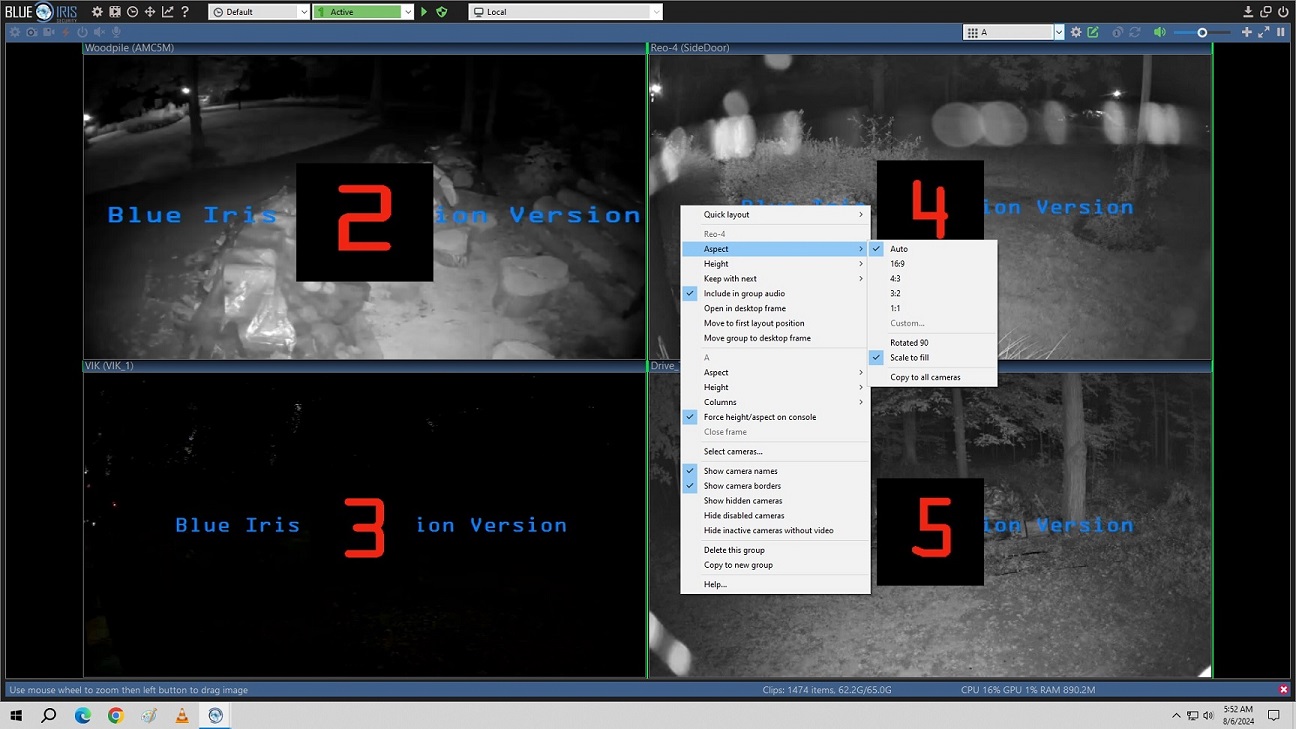Click the plus add camera icon
The height and width of the screenshot is (729, 1296).
point(1247,32)
